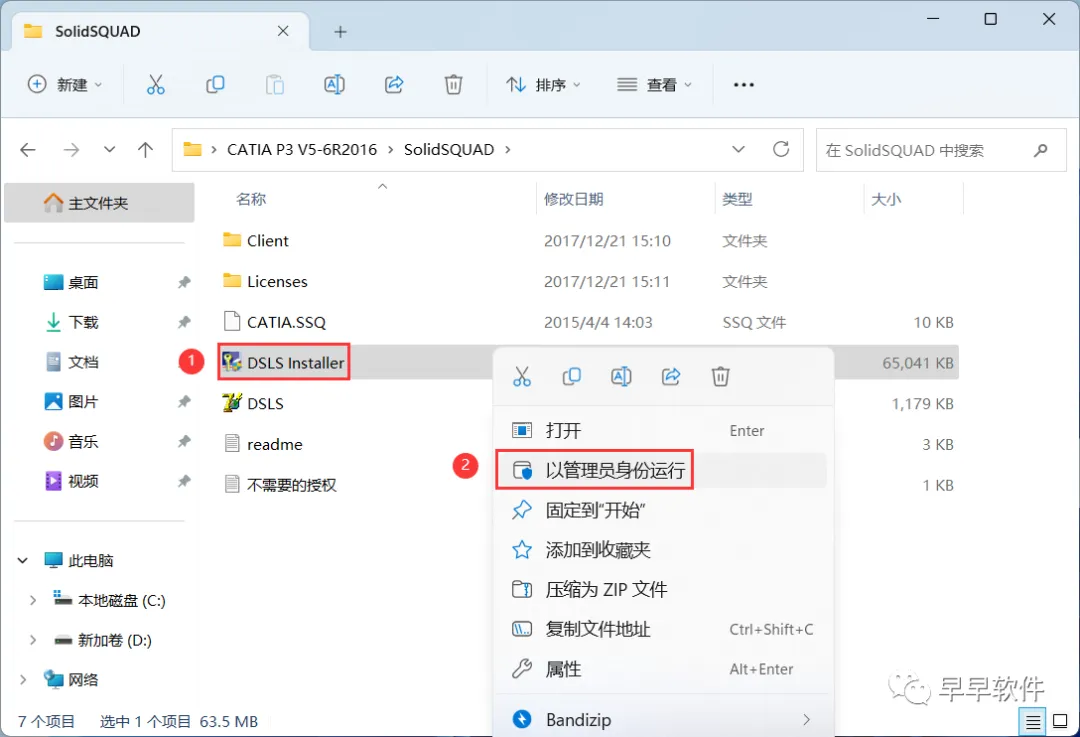Go back with the left arrow
Image resolution: width=1080 pixels, height=737 pixels.
tap(28, 149)
